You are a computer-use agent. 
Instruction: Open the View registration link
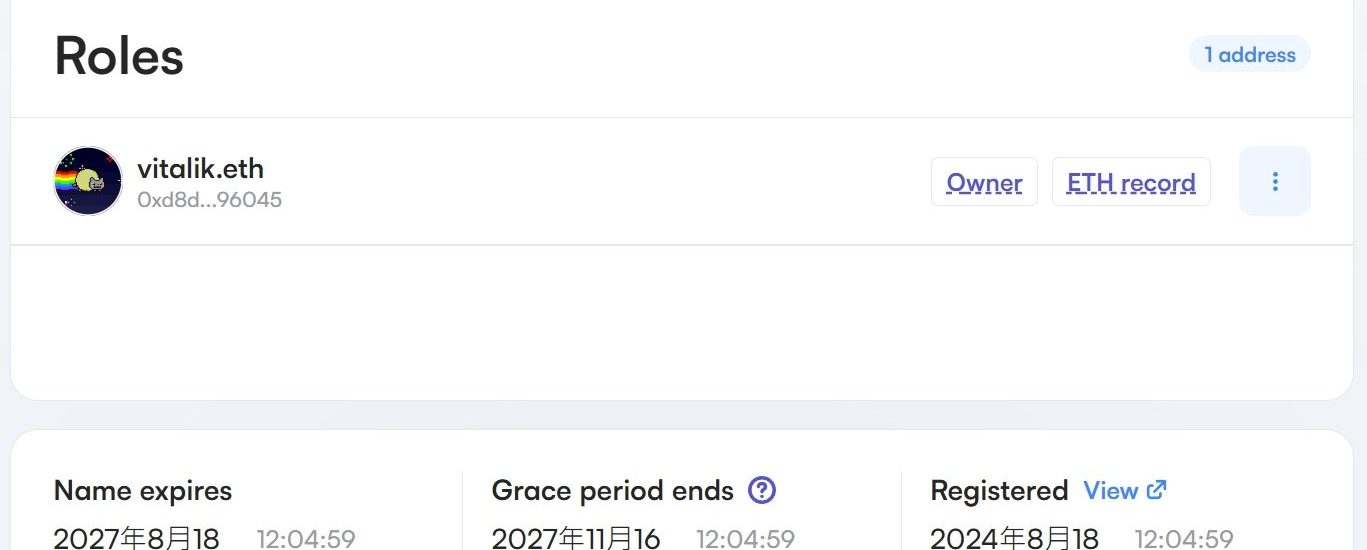point(1110,491)
